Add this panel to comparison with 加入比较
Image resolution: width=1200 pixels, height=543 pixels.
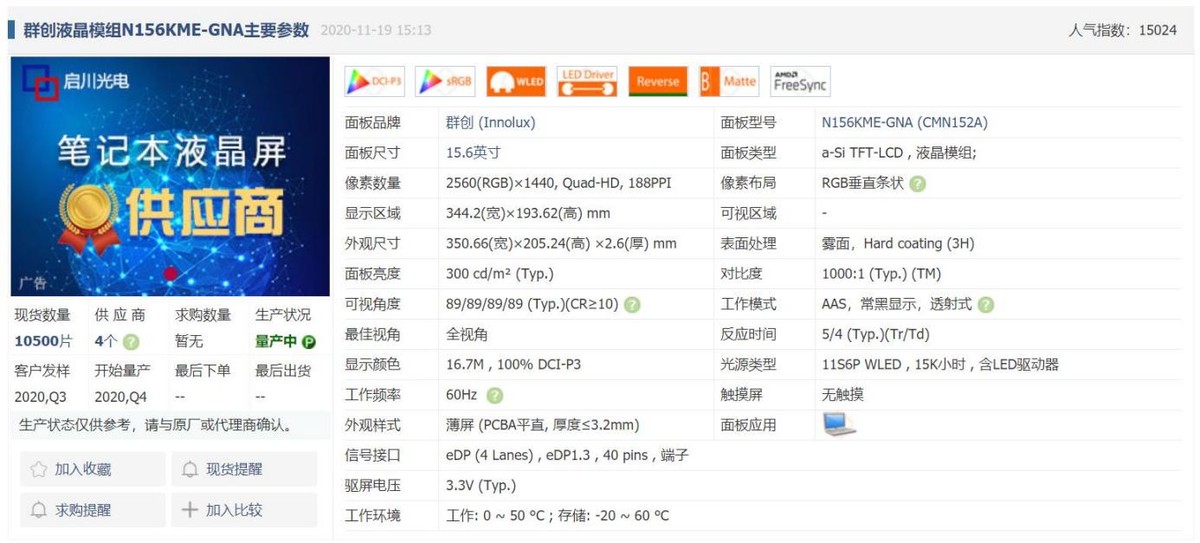(244, 510)
